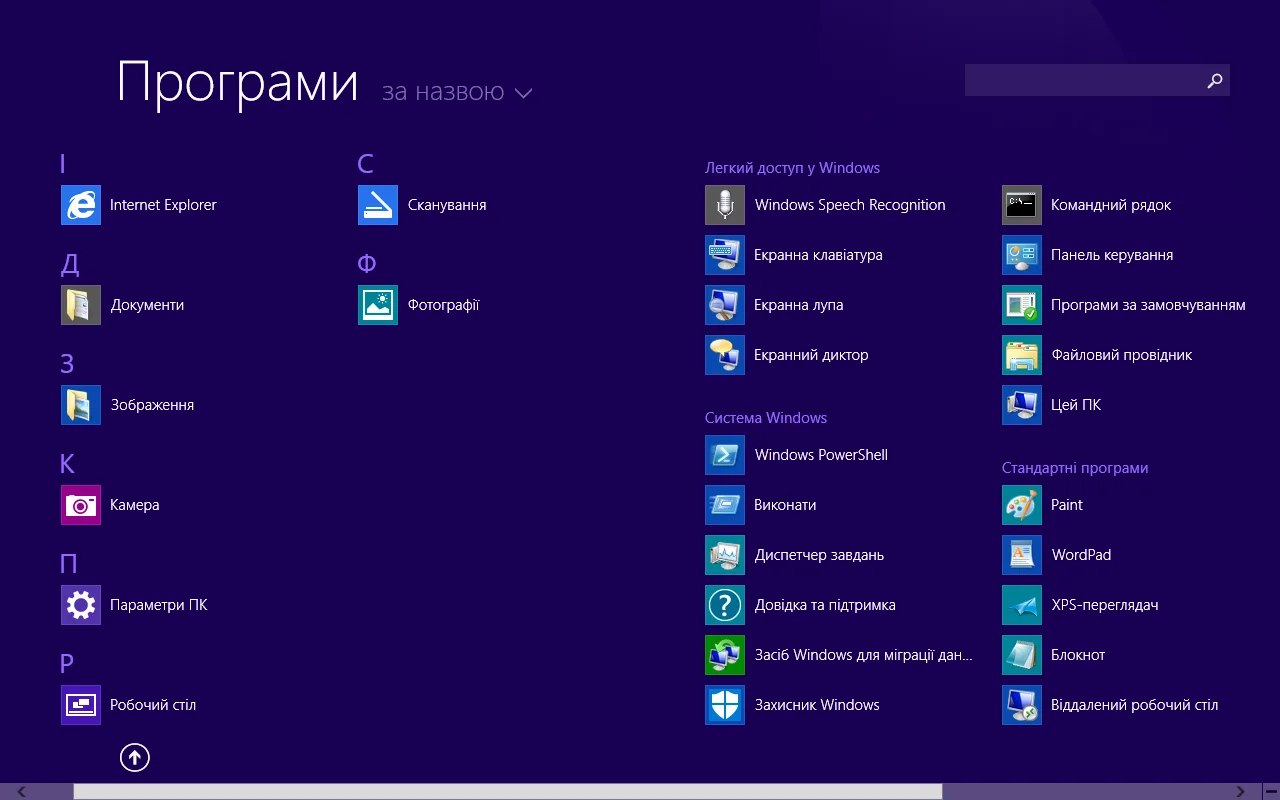Screen dimensions: 1280x800
Task: Launch Paint from Стандартні програми
Action: coord(1022,505)
